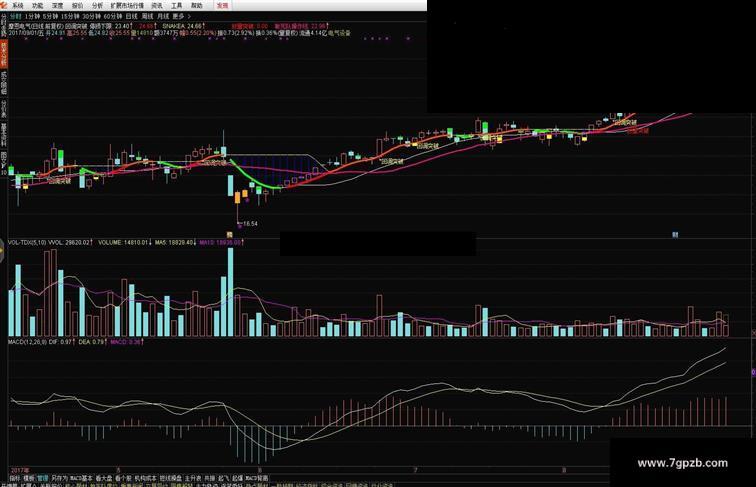Switch to the 1分钟 period tab

point(32,16)
